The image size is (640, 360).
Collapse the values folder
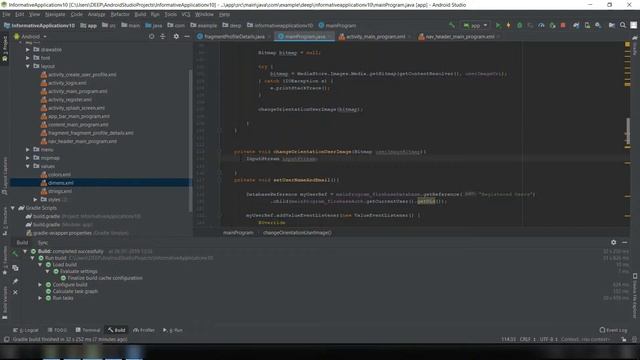(x=28, y=166)
